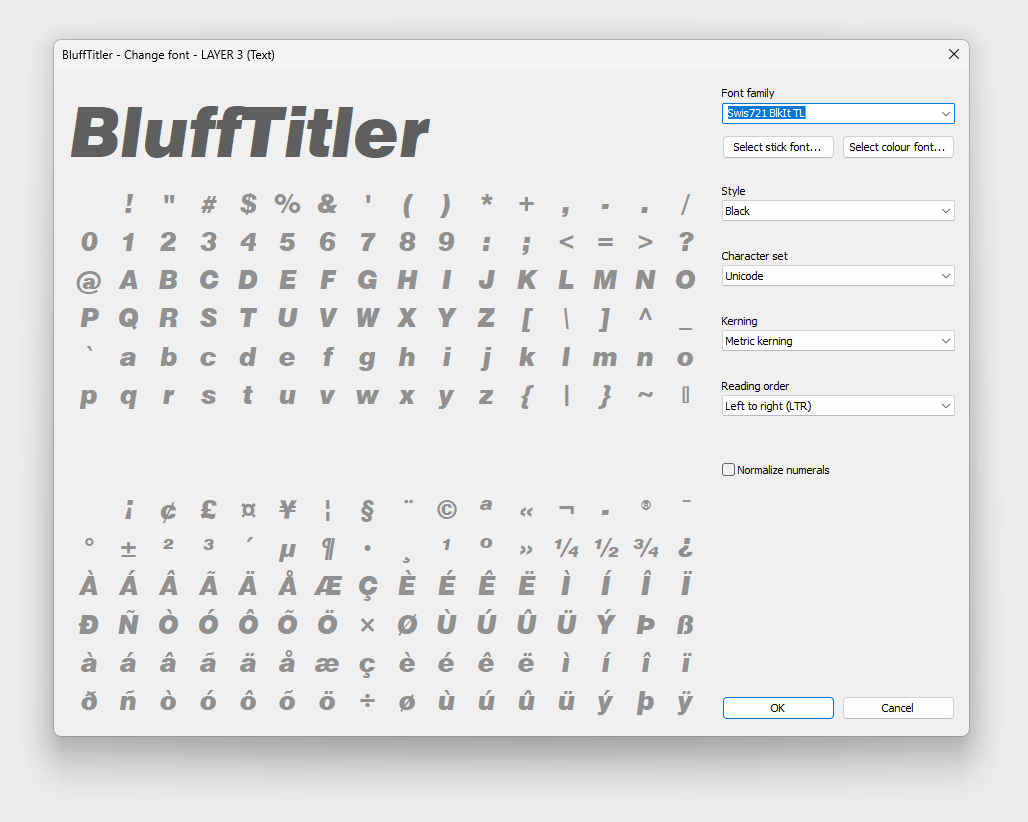Open the Font family dropdown arrow

[945, 113]
